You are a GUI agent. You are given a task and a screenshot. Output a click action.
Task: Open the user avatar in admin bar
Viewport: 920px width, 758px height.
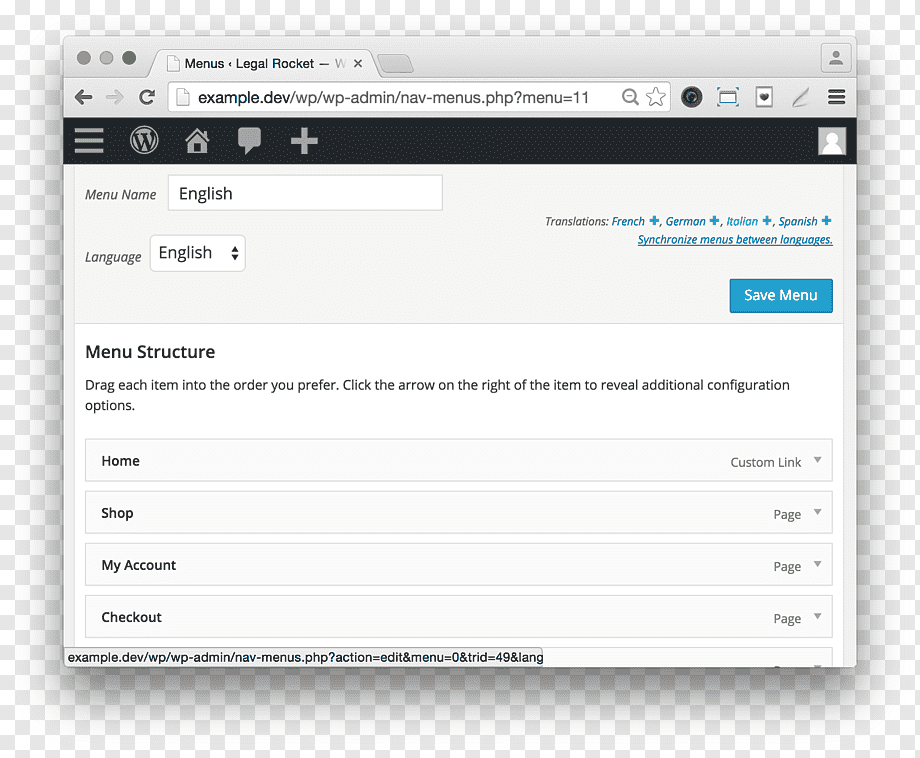pyautogui.click(x=832, y=141)
